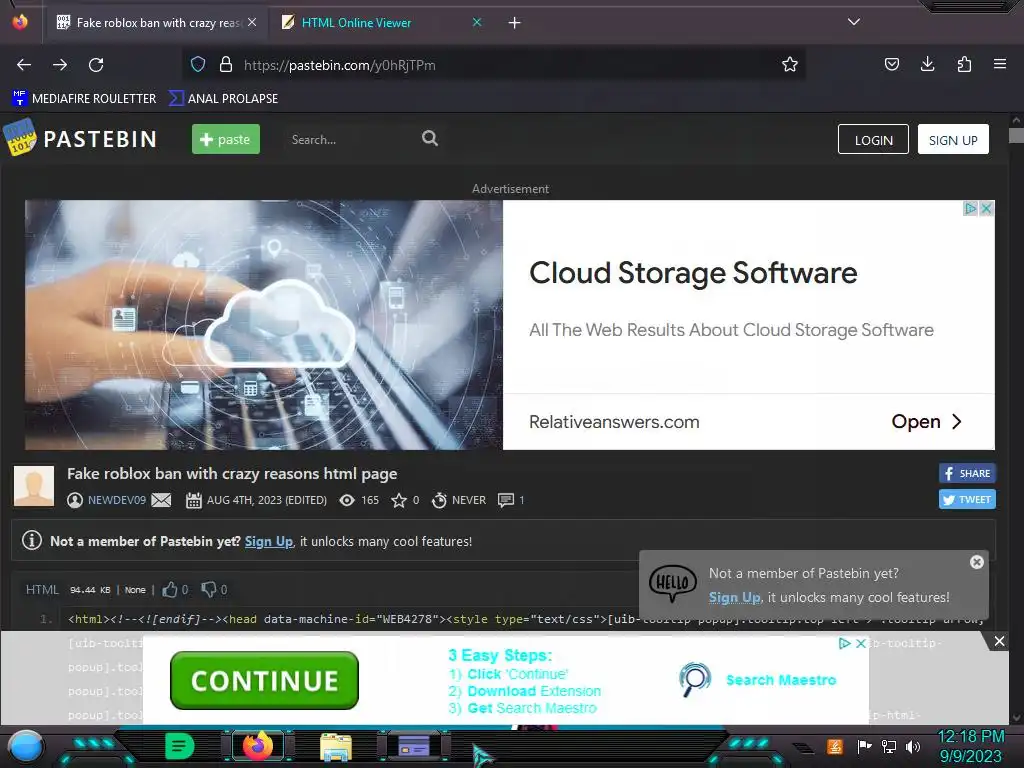Click the Open button on the ad
This screenshot has height=768, width=1024.
point(927,422)
